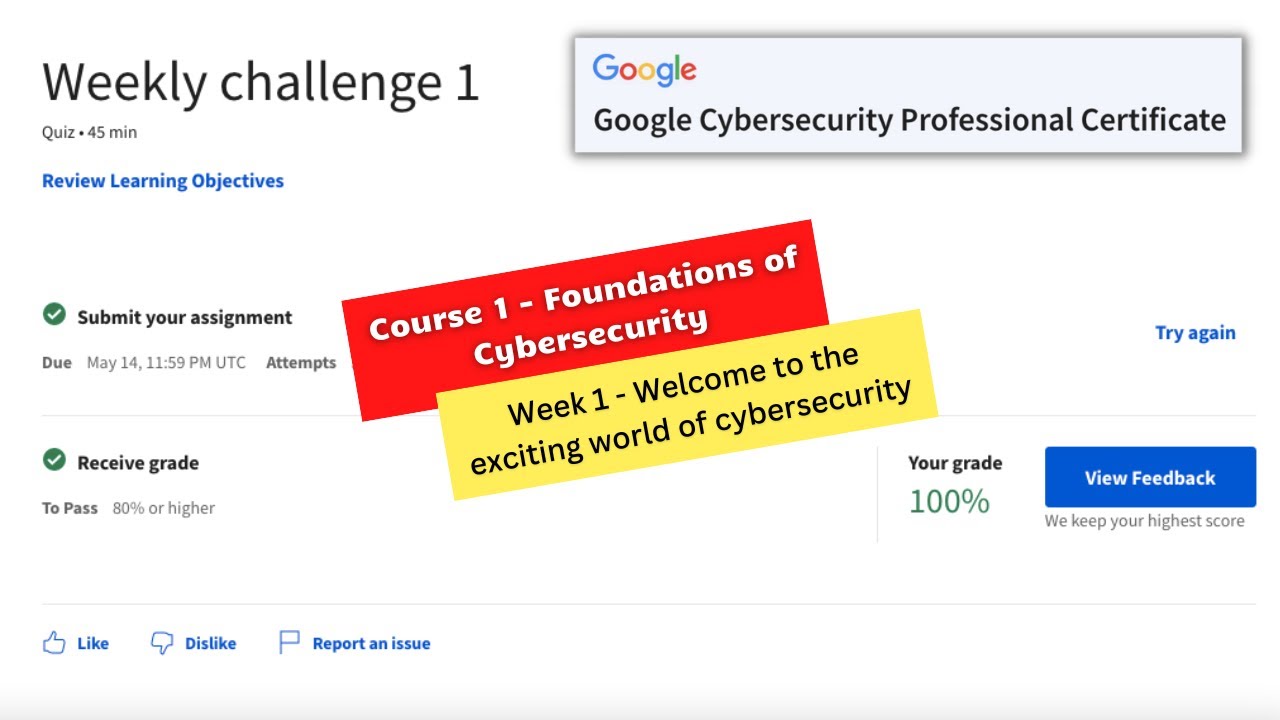Click the Google logo
Viewport: 1280px width, 720px height.
tap(644, 70)
